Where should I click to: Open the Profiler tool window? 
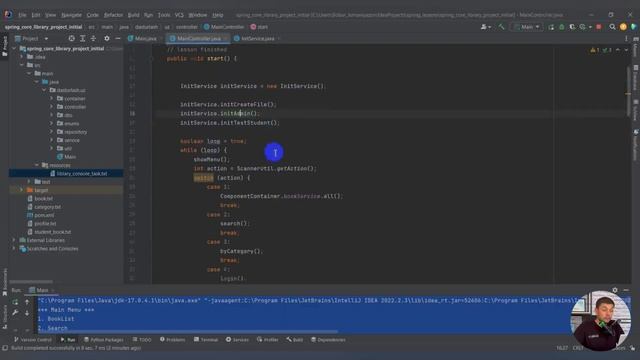[x=267, y=340]
